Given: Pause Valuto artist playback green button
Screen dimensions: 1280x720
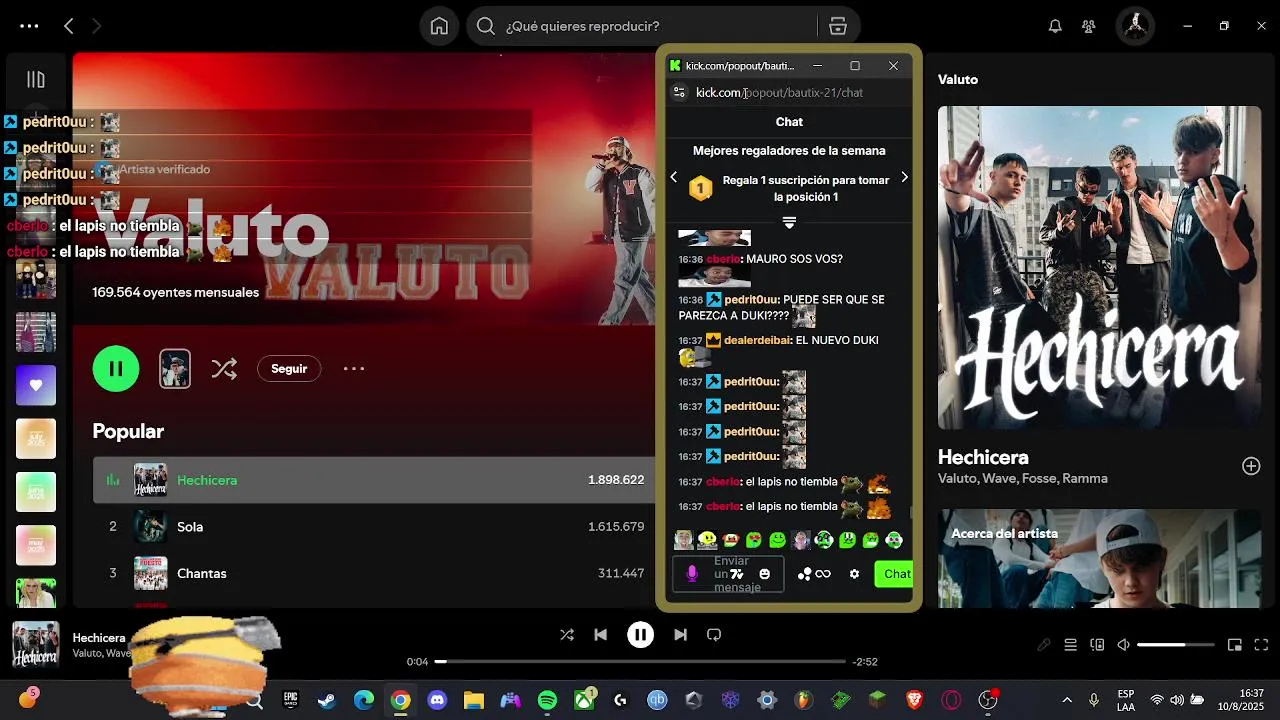Looking at the screenshot, I should (x=116, y=369).
